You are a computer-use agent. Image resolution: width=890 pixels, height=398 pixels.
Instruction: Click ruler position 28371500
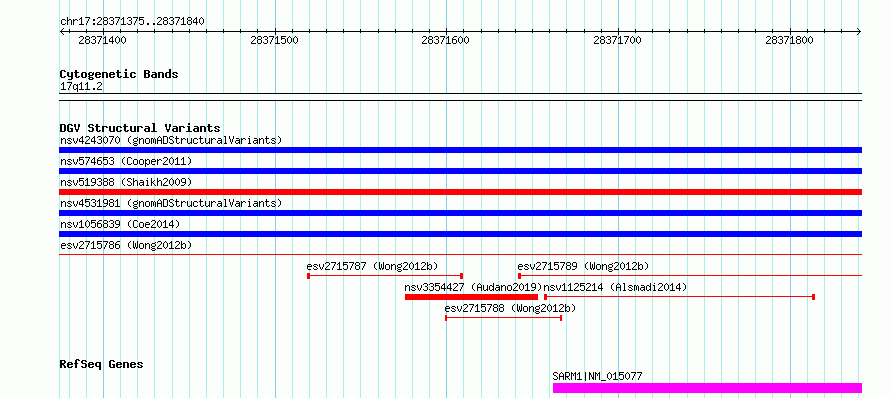click(275, 40)
